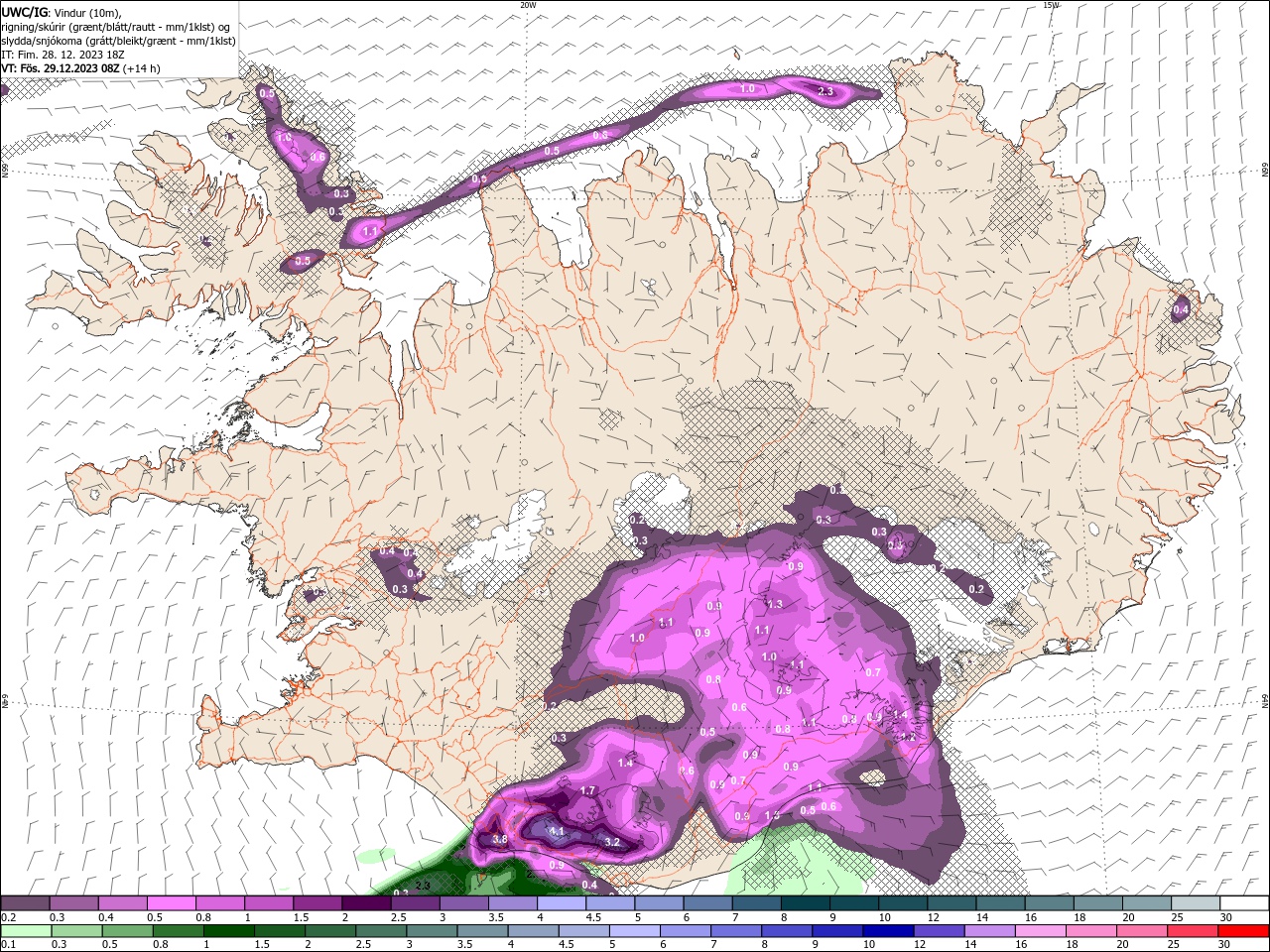Pick the pale green rain swatch between 0.1 and 0.3
This screenshot has height=952, width=1270.
[x=25, y=931]
